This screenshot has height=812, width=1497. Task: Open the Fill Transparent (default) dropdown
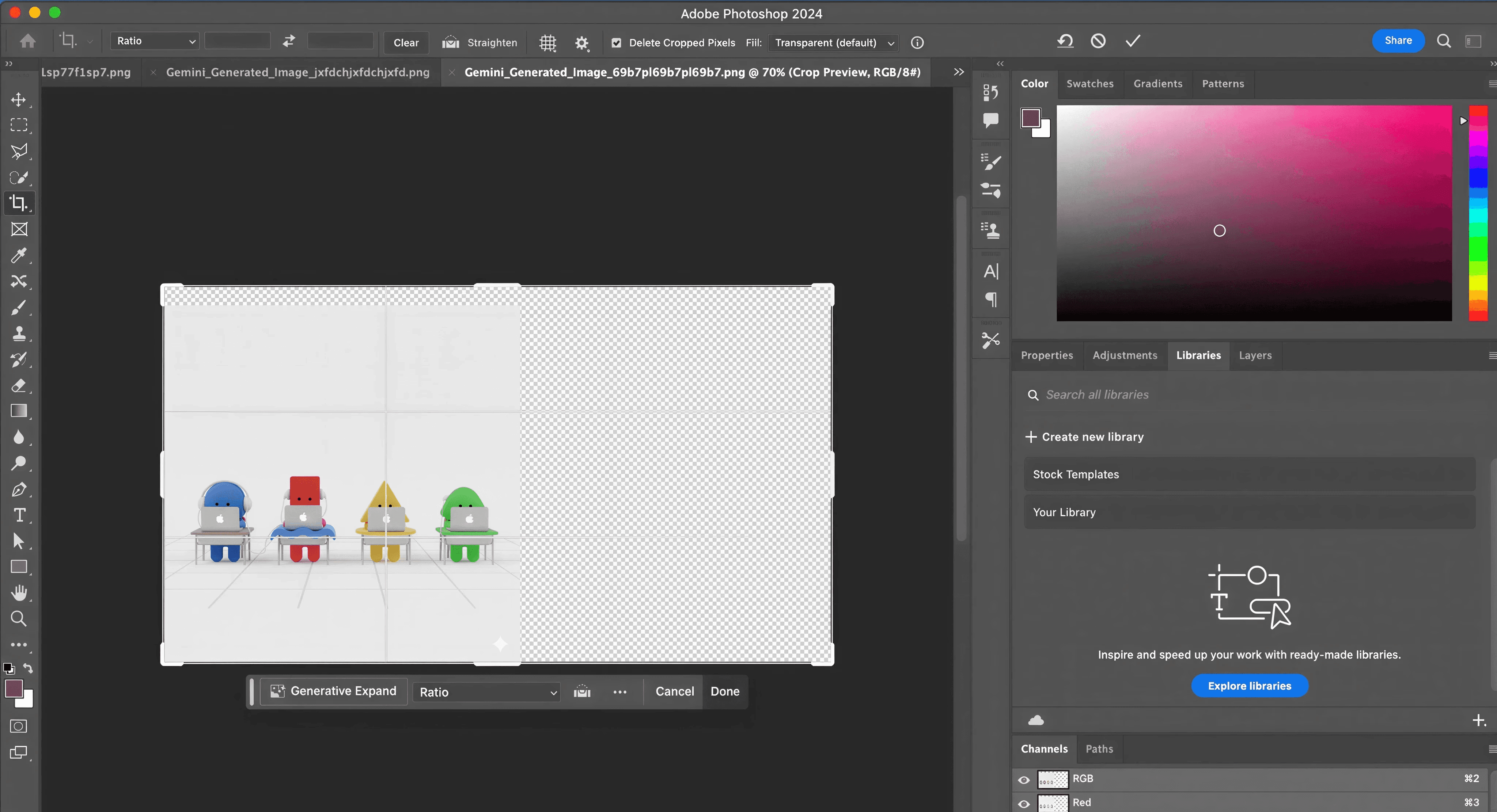833,42
